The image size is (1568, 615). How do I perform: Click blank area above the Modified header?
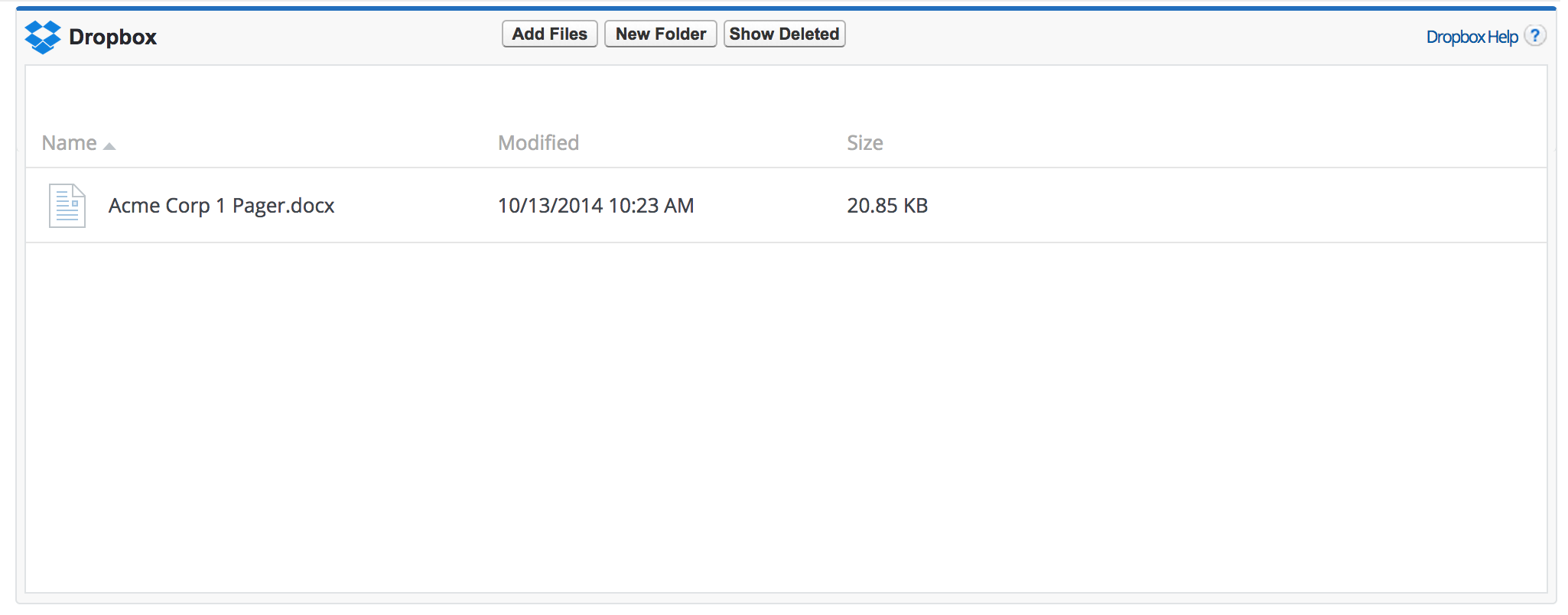point(538,96)
